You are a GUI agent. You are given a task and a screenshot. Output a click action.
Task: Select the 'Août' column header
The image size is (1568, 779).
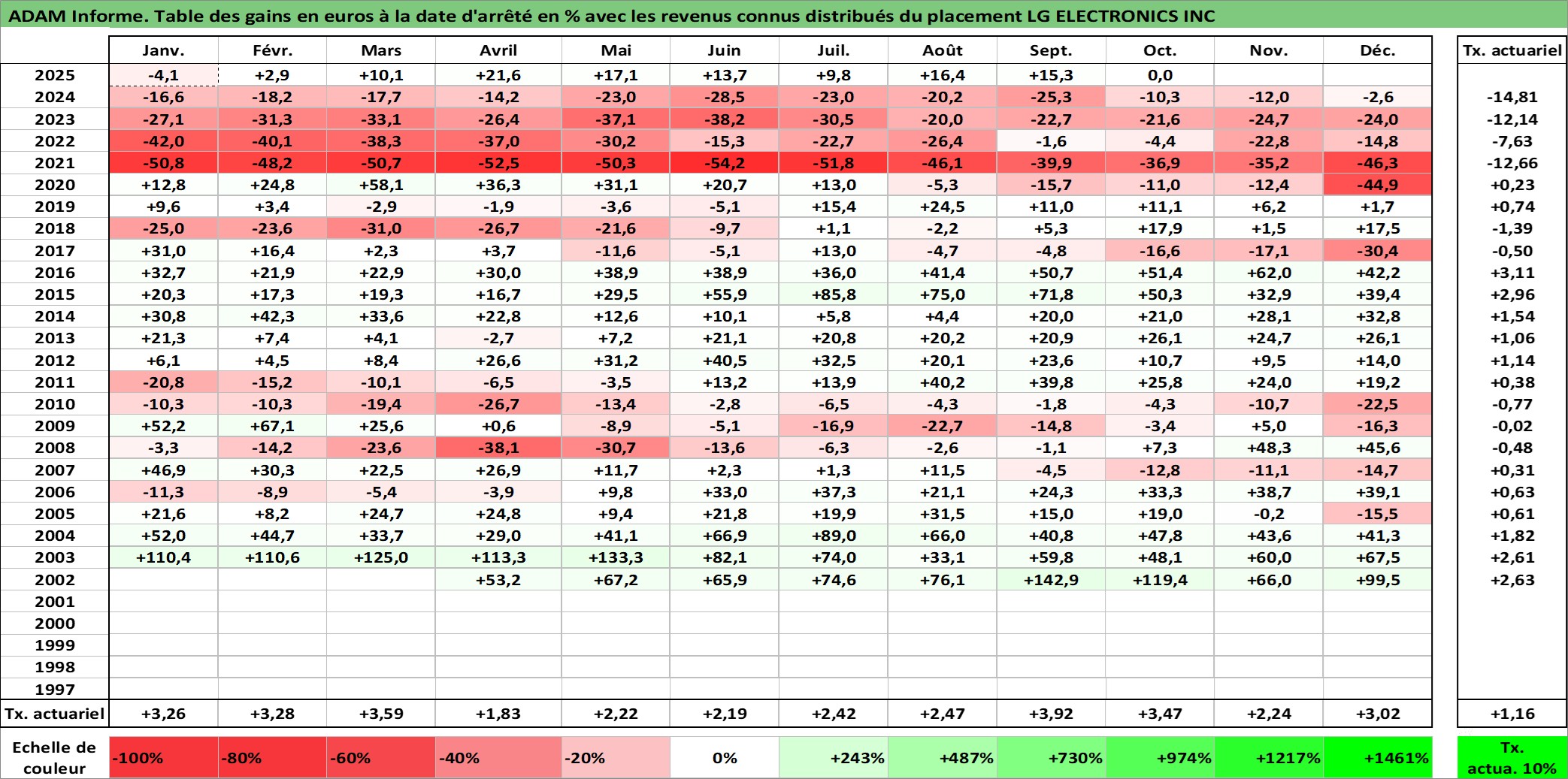943,50
